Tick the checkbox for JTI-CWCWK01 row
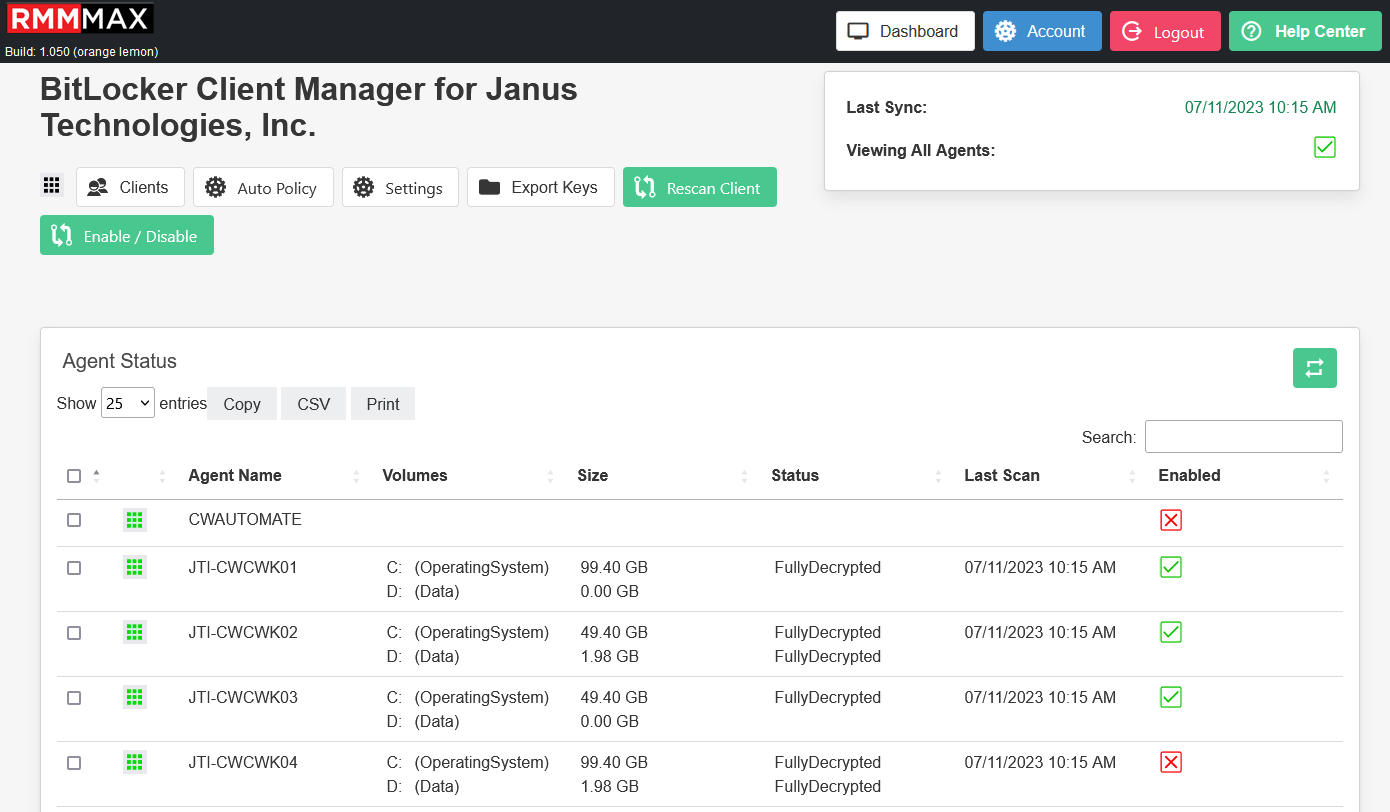1390x812 pixels. pyautogui.click(x=74, y=568)
